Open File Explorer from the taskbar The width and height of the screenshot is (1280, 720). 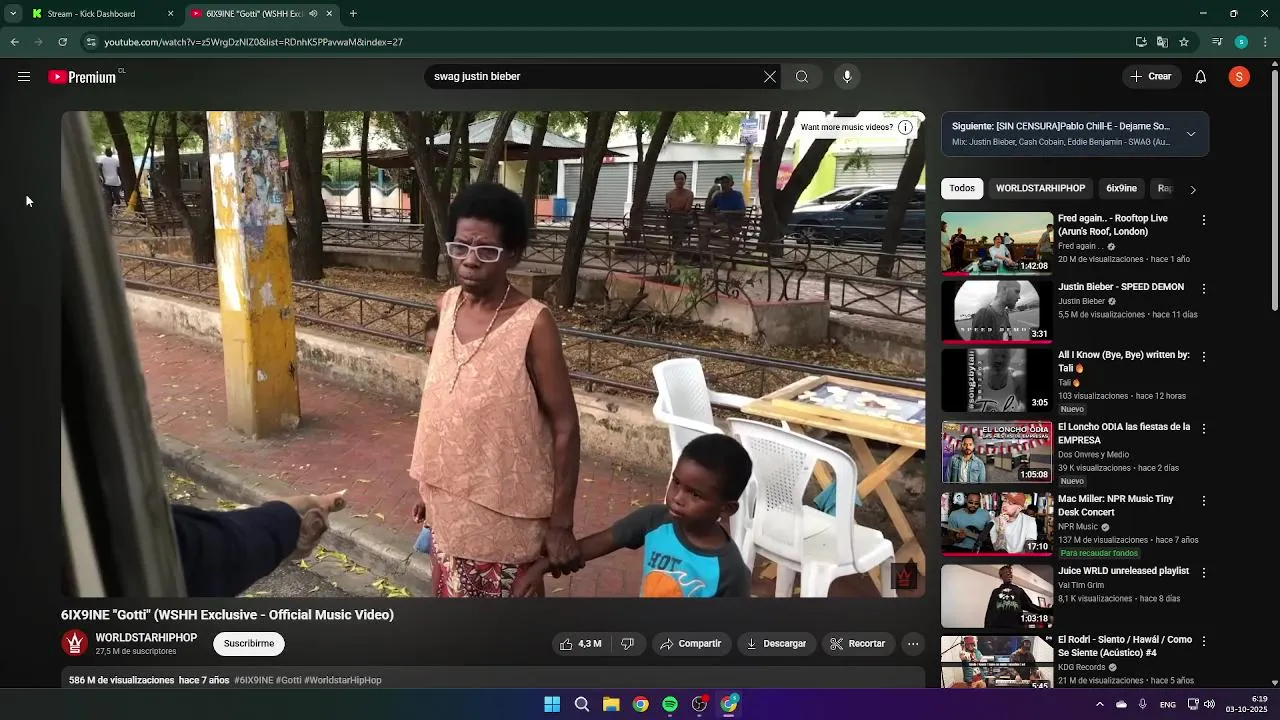pyautogui.click(x=611, y=705)
